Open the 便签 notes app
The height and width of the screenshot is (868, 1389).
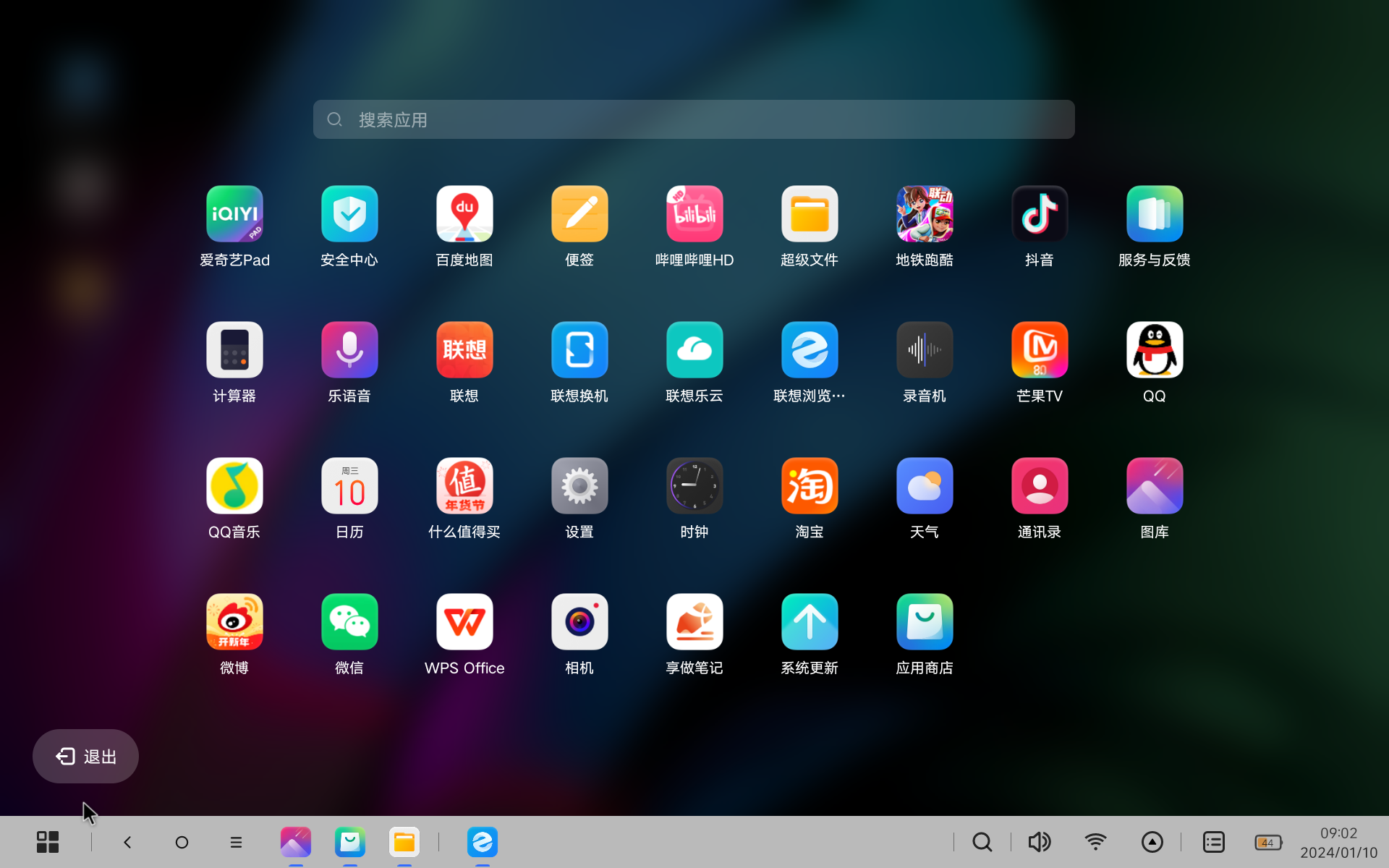[579, 214]
